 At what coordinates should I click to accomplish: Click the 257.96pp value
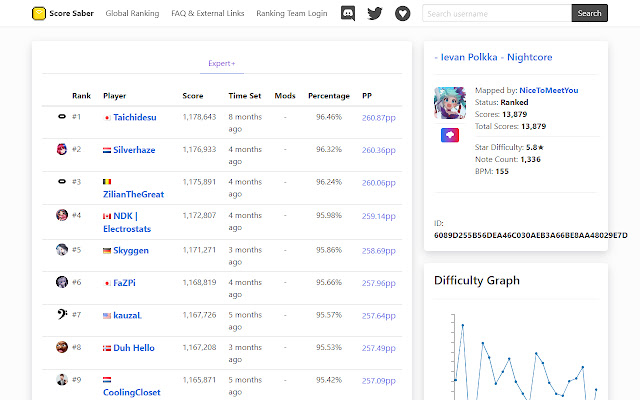(x=379, y=283)
